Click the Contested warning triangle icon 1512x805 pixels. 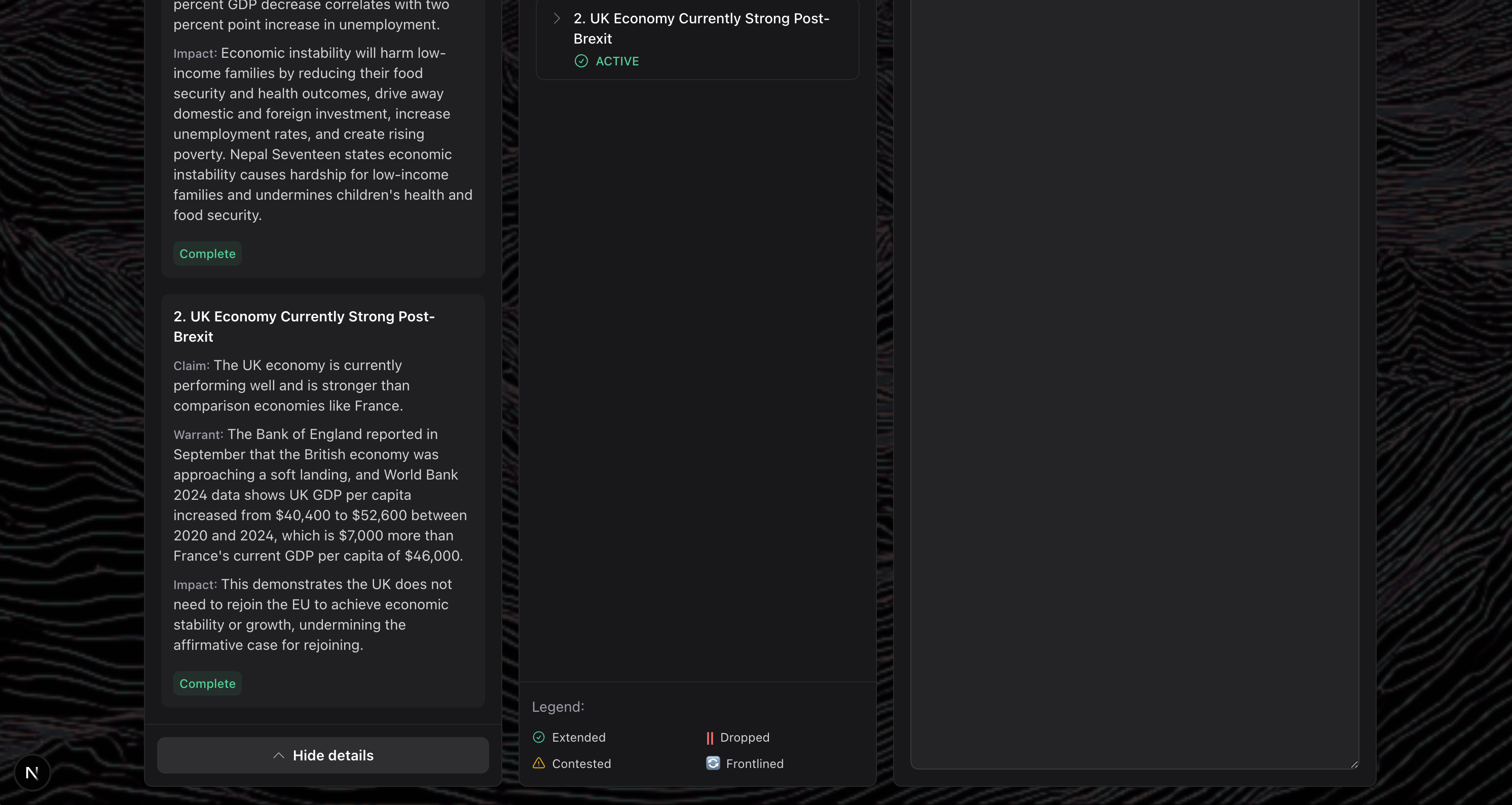tap(538, 763)
